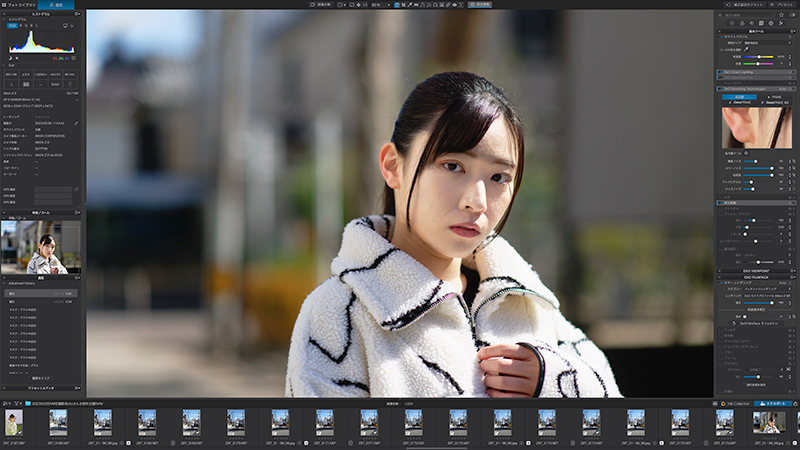The height and width of the screenshot is (450, 800).
Task: Open the プリセット presets button
Action: coord(783,5)
